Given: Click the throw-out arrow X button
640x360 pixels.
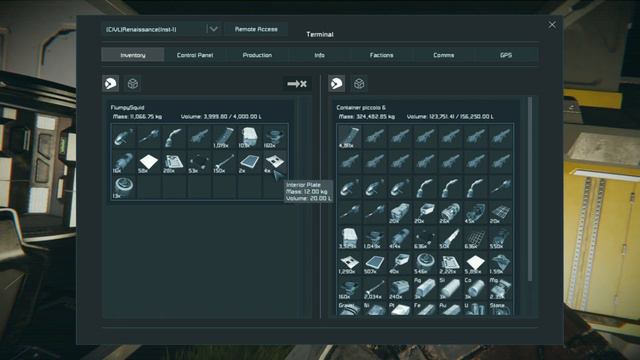Looking at the screenshot, I should click(x=297, y=84).
